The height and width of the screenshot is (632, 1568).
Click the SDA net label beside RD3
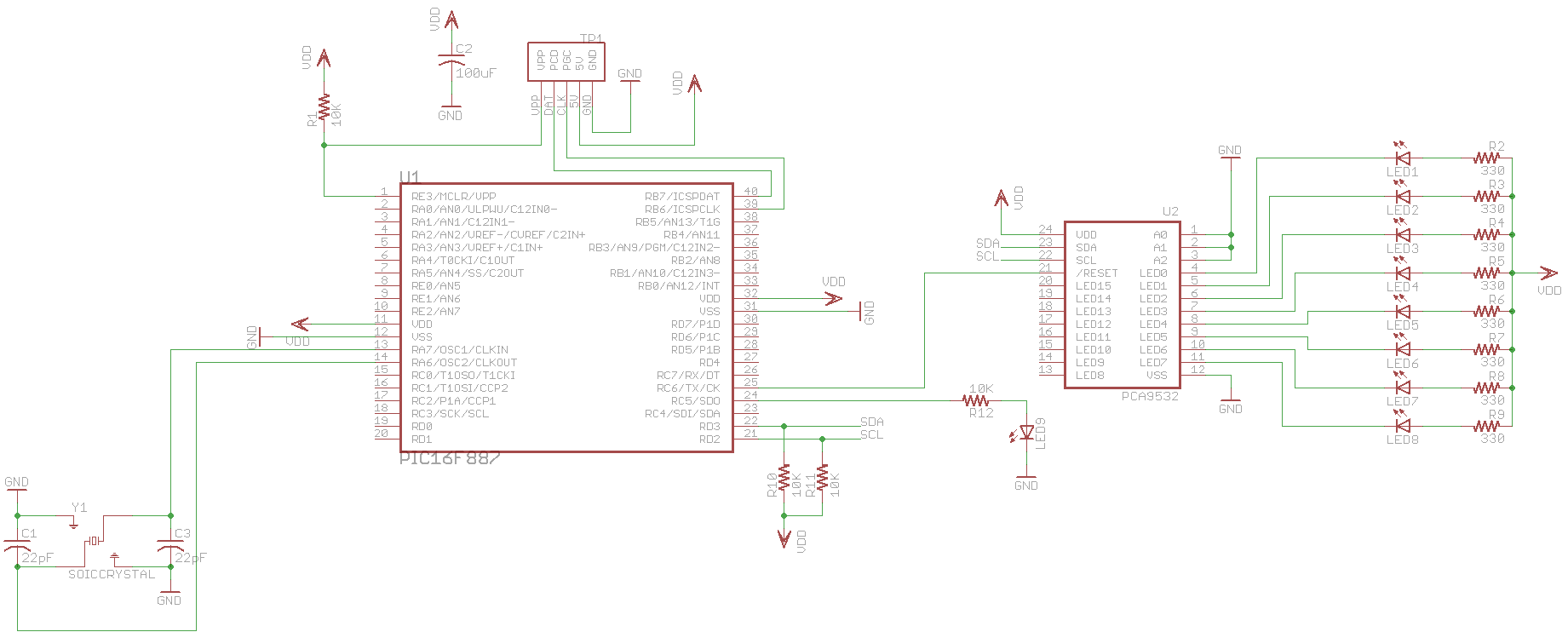(871, 422)
